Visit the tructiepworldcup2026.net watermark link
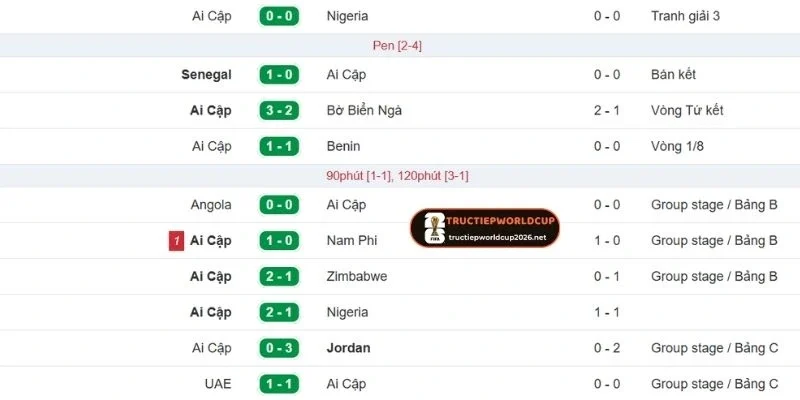The image size is (800, 400). coord(498,238)
